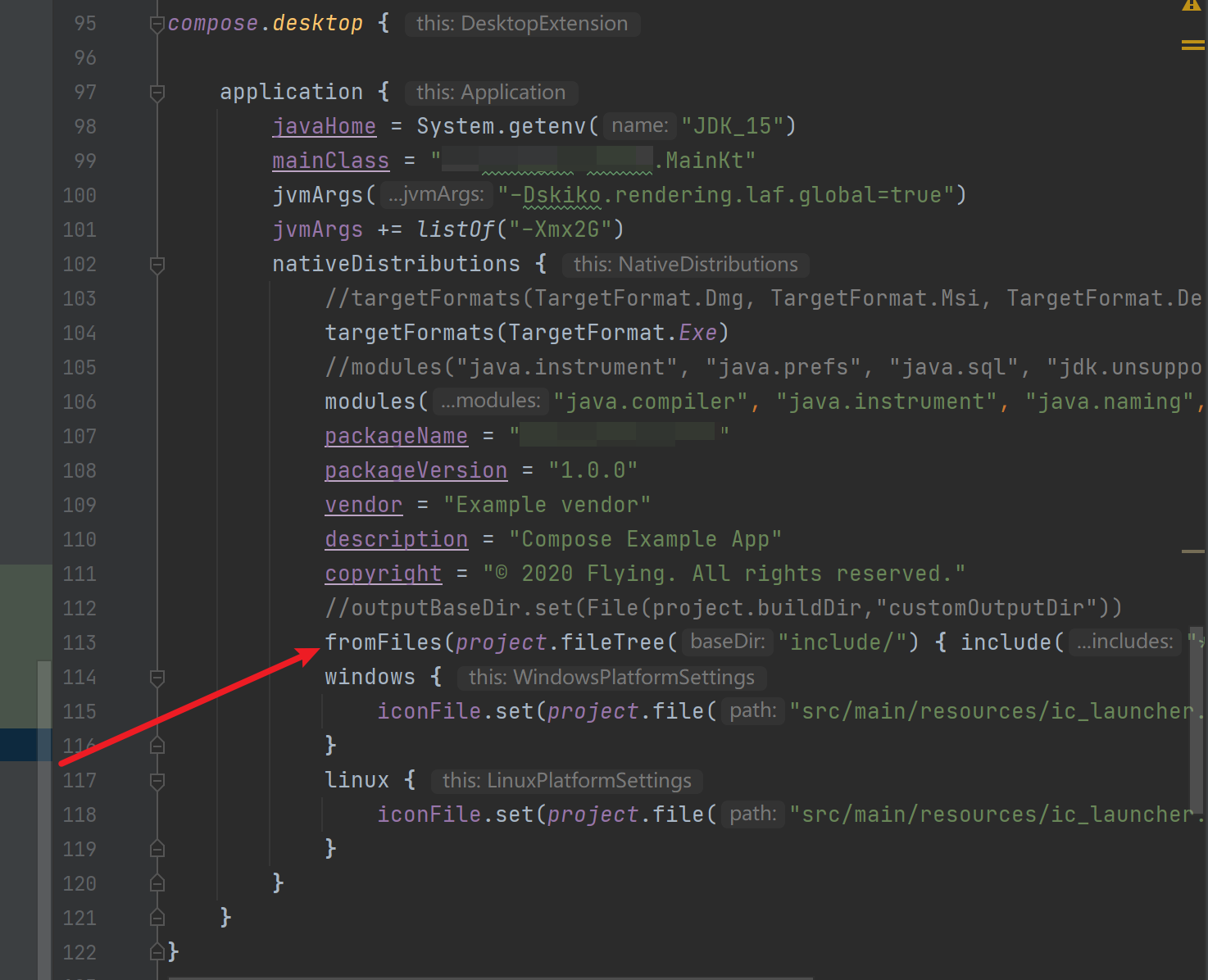Open the yellow hamburger highlighting icon
The width and height of the screenshot is (1208, 980).
pos(1192,45)
